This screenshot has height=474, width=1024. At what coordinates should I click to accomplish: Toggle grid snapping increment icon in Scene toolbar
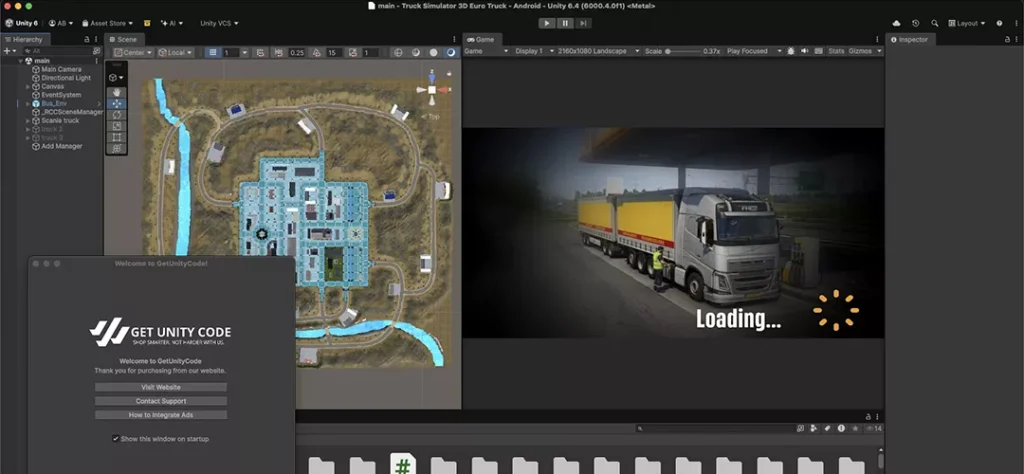coord(261,52)
